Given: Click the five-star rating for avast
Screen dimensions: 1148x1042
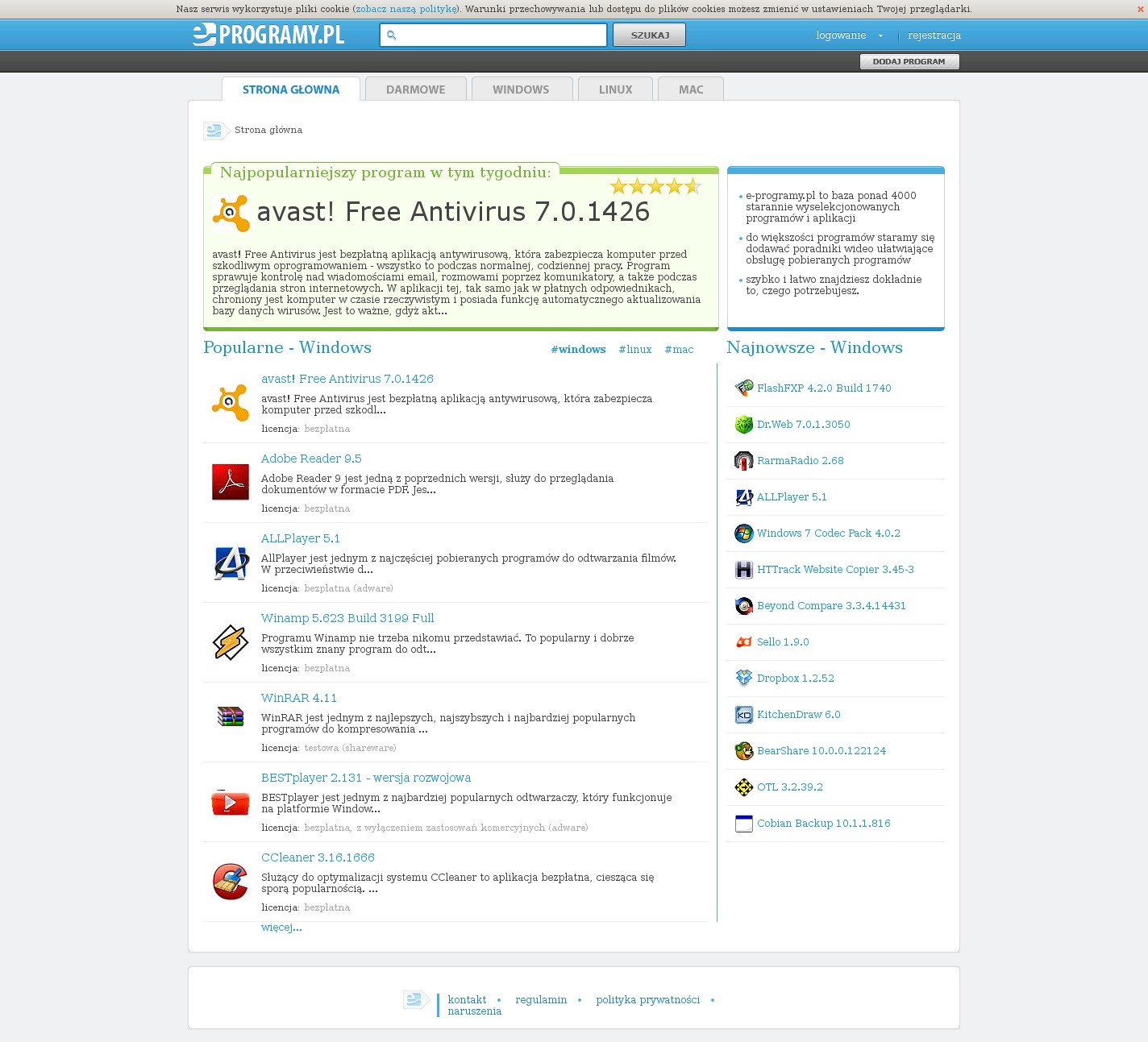Looking at the screenshot, I should click(655, 187).
